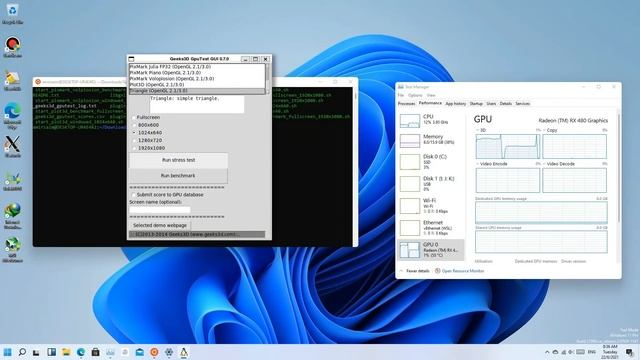This screenshot has width=640, height=360.
Task: Open taskbar Search magnifier
Action: (x=22, y=352)
